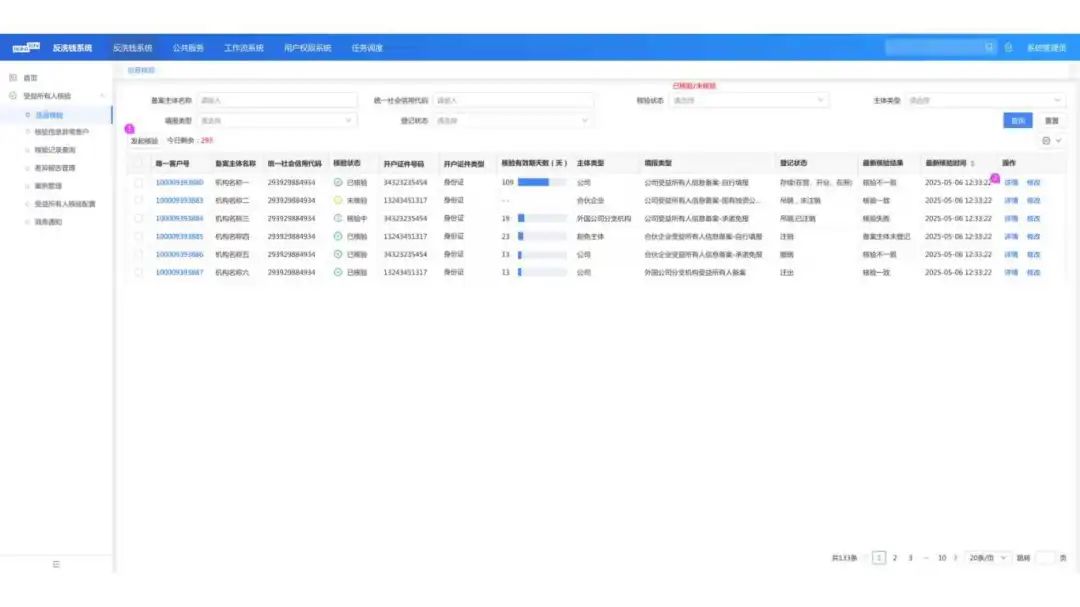Open customer number link 100009393884

pos(179,218)
